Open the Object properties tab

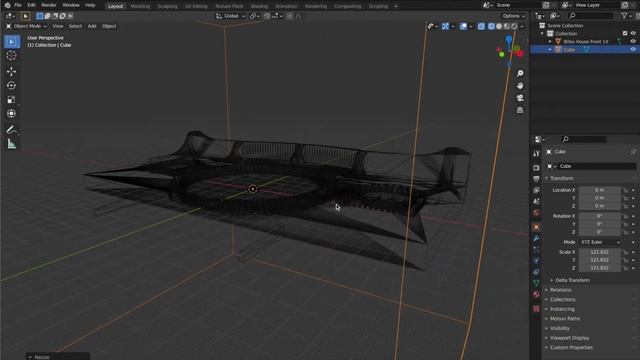[536, 227]
